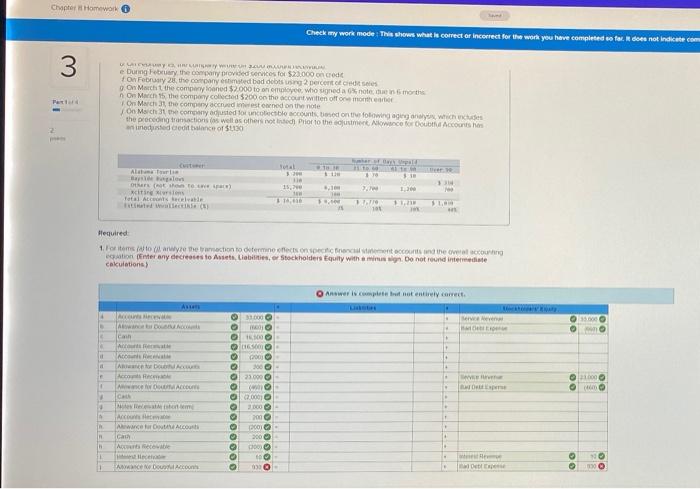Click the green check beside the Interest Receivable name
Image resolution: width=700 pixels, height=489 pixels.
coord(233,457)
